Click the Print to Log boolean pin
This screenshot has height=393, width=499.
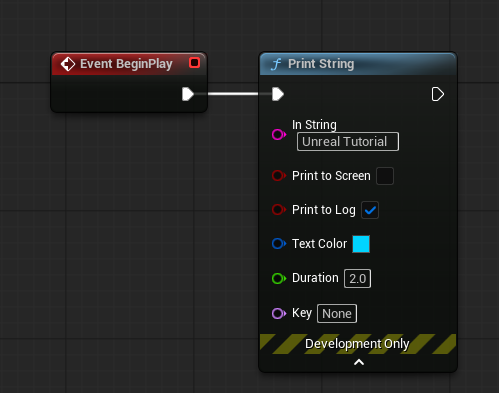[279, 210]
